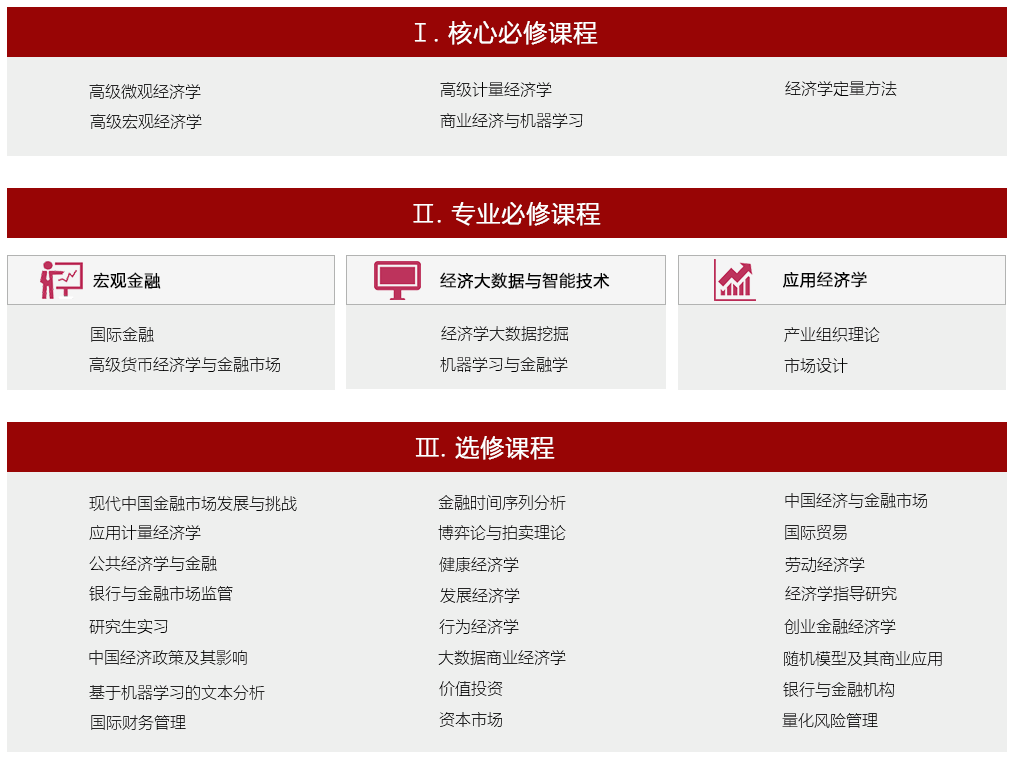The width and height of the screenshot is (1014, 759).
Task: Click the rising chart icon next to 应用经济学
Action: click(x=731, y=279)
